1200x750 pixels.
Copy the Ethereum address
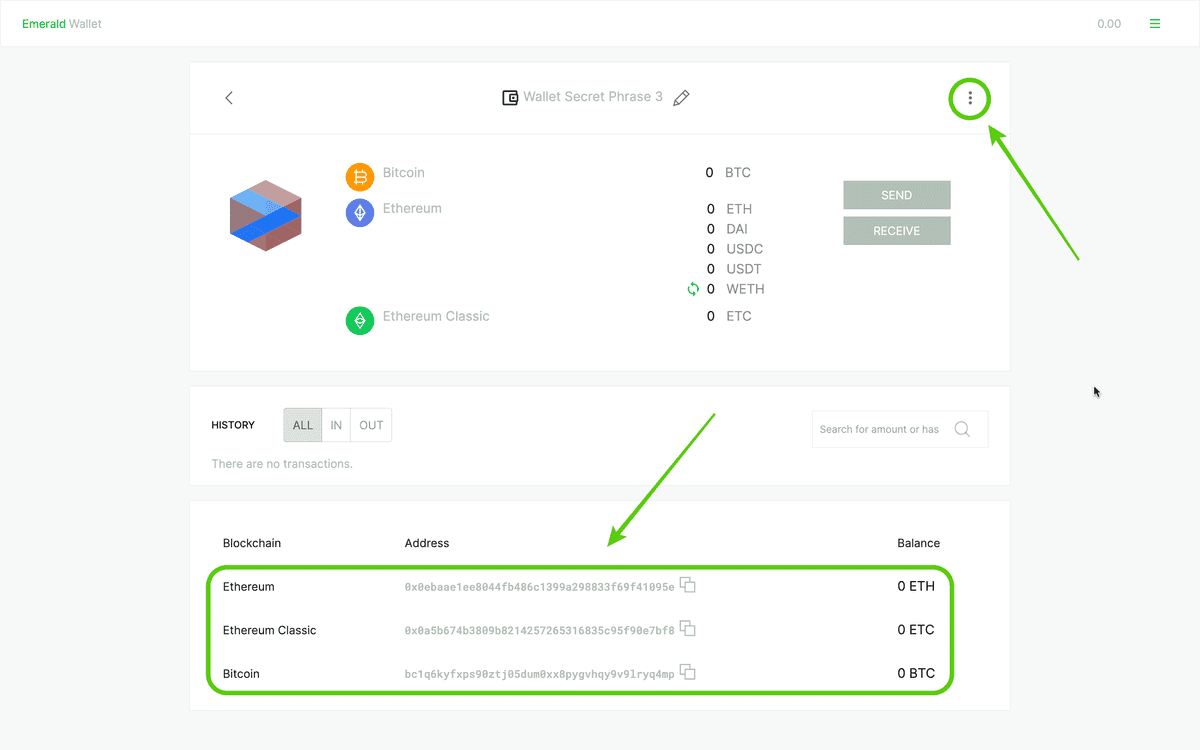(688, 585)
